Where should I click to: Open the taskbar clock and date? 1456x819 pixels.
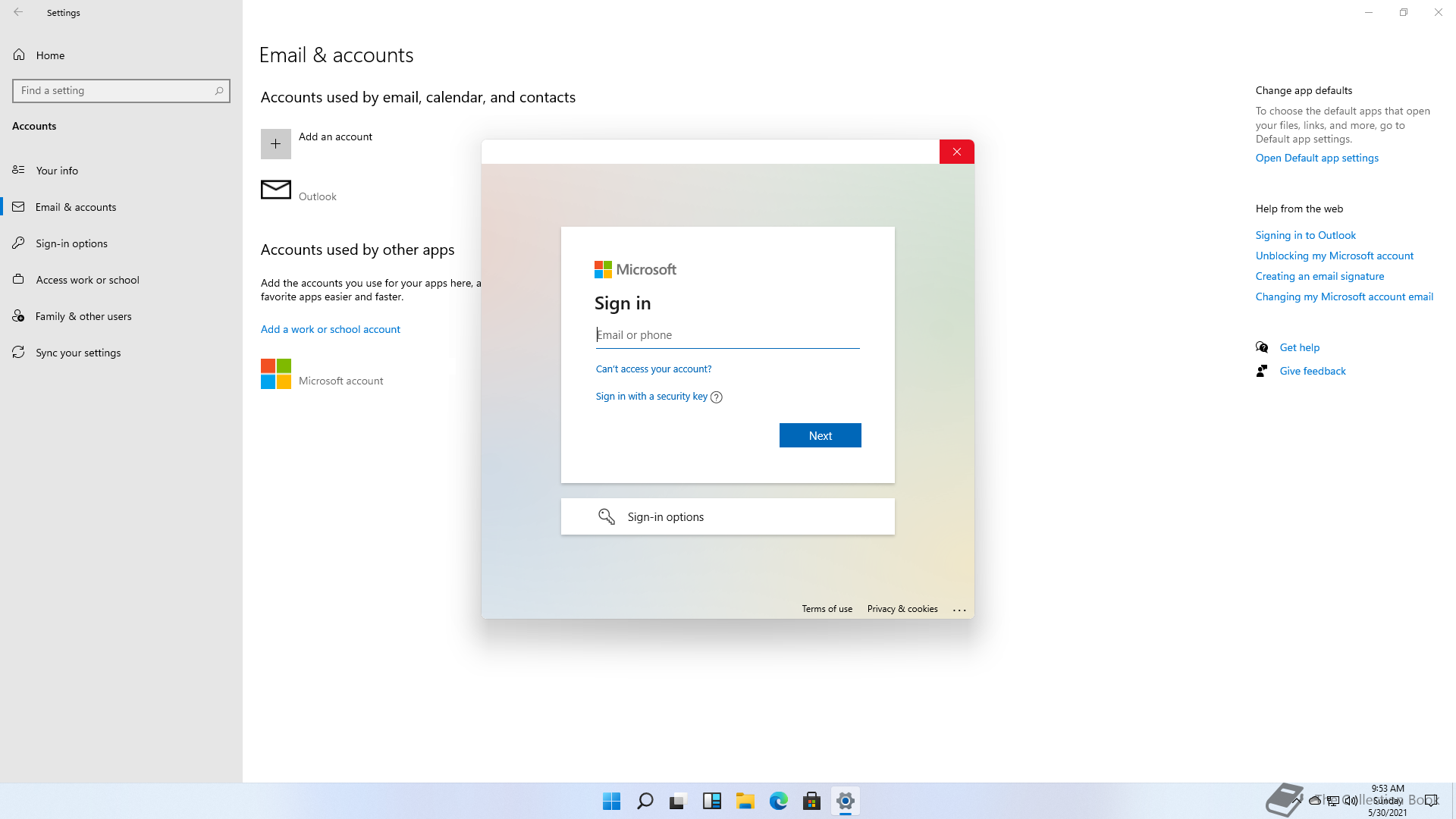pos(1388,801)
